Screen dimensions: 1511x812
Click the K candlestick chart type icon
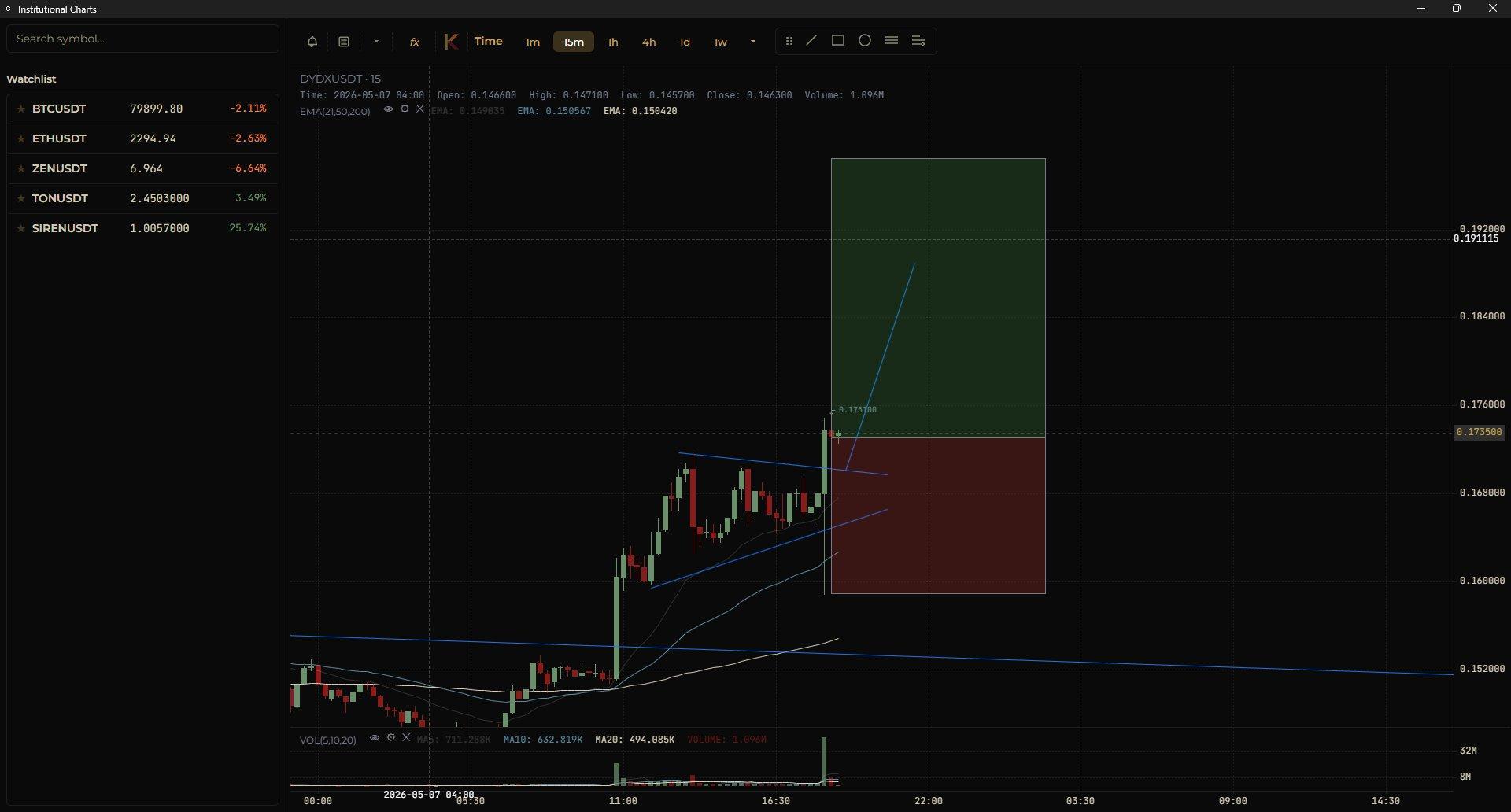(450, 42)
